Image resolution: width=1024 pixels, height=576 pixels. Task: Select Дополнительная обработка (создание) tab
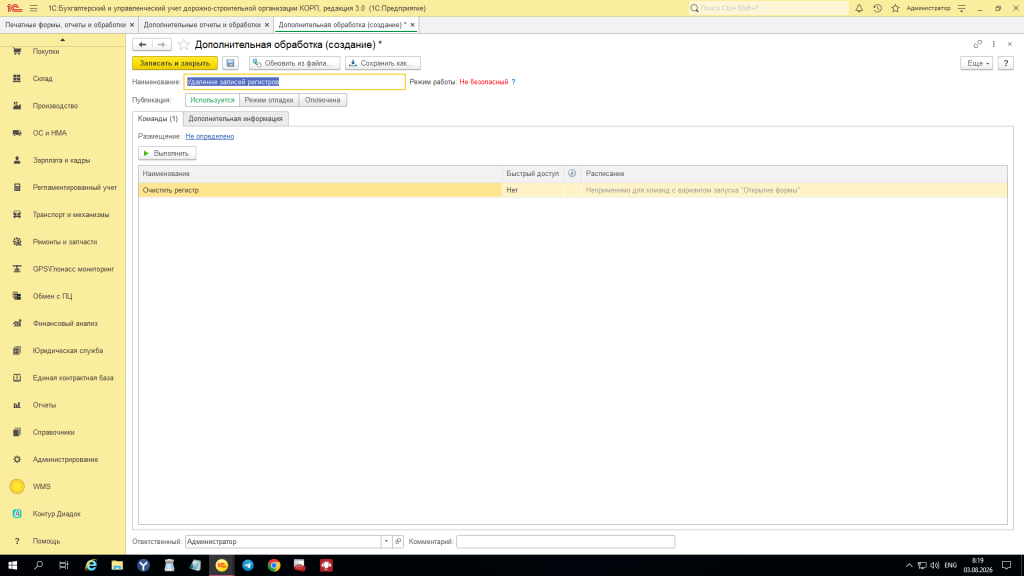[342, 25]
